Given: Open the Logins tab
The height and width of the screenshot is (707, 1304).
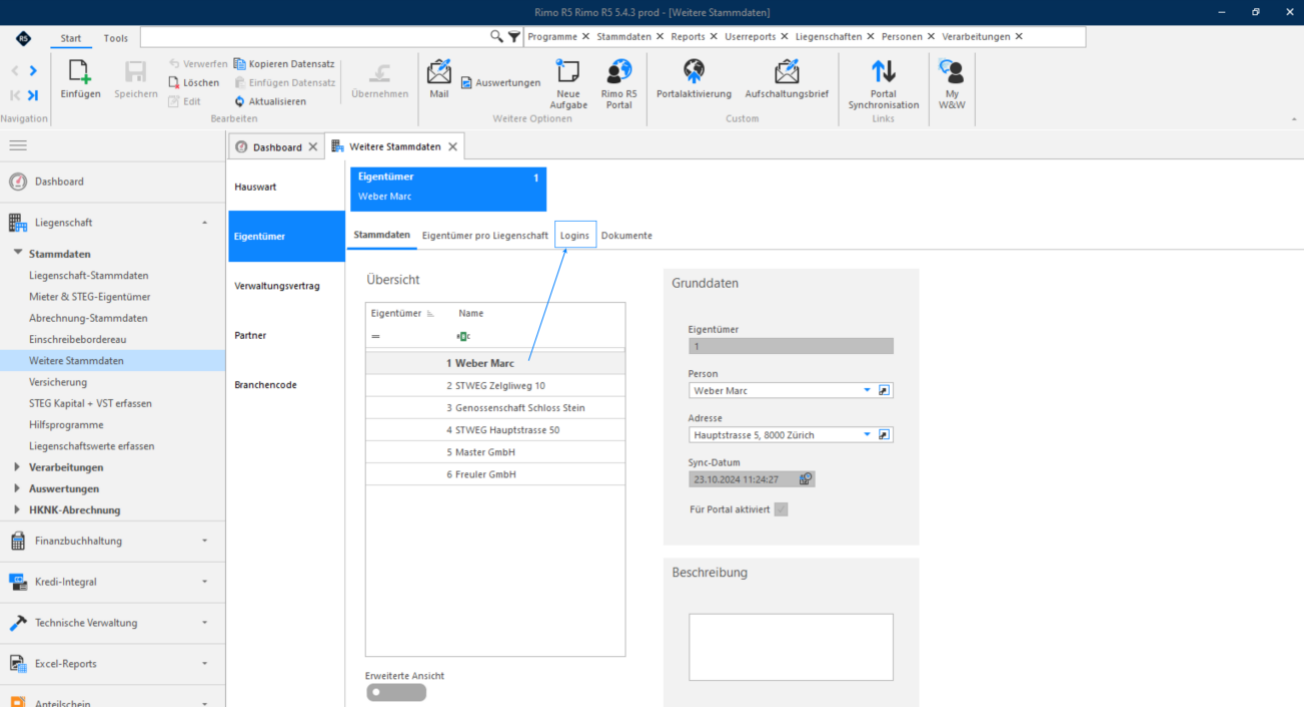Looking at the screenshot, I should (x=575, y=235).
